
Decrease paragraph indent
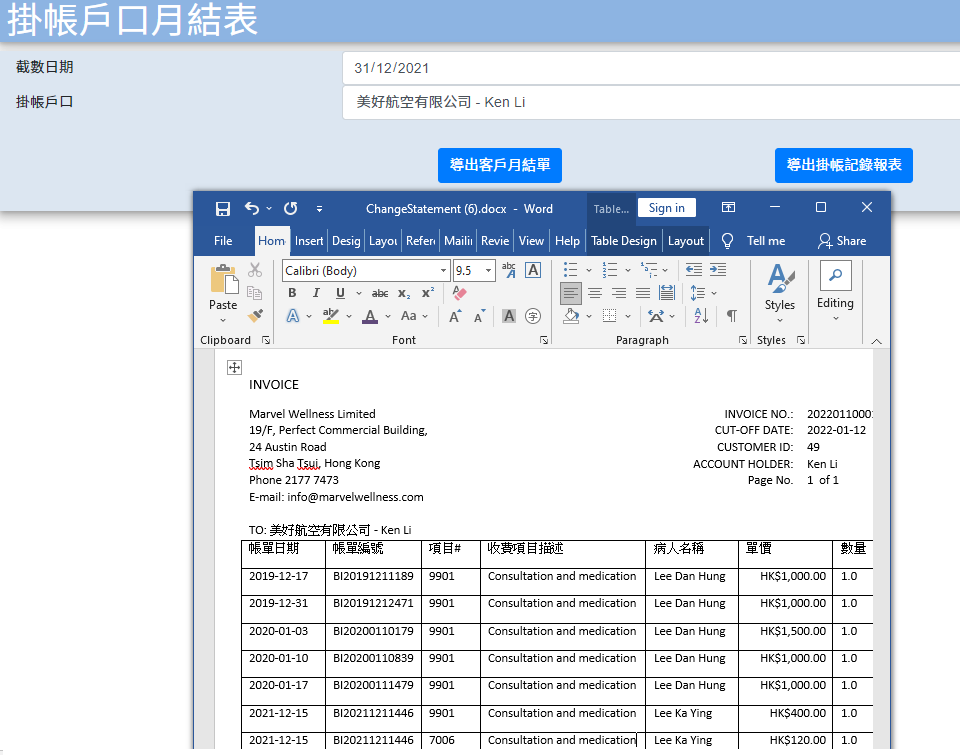(694, 269)
